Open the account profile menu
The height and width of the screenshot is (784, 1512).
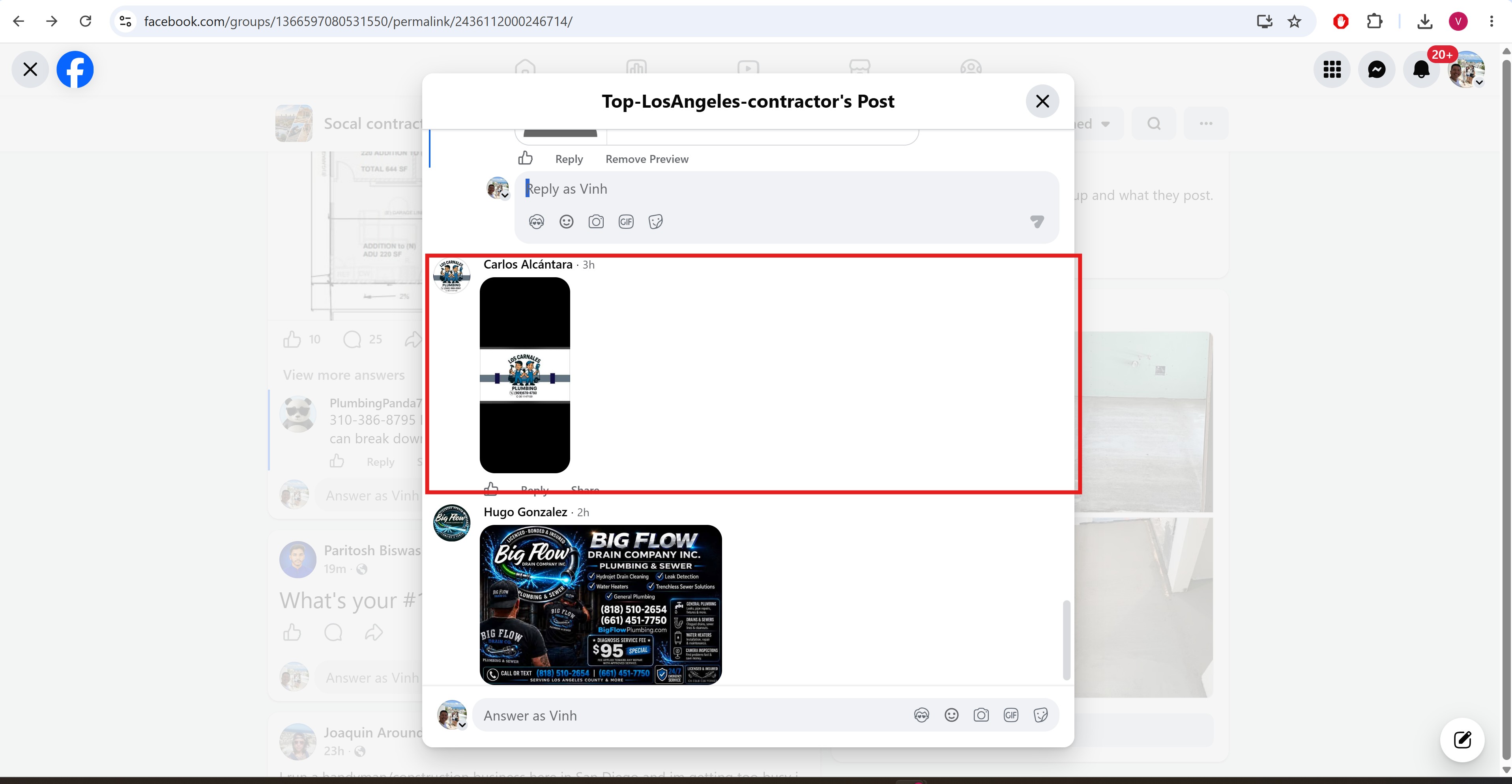tap(1466, 69)
